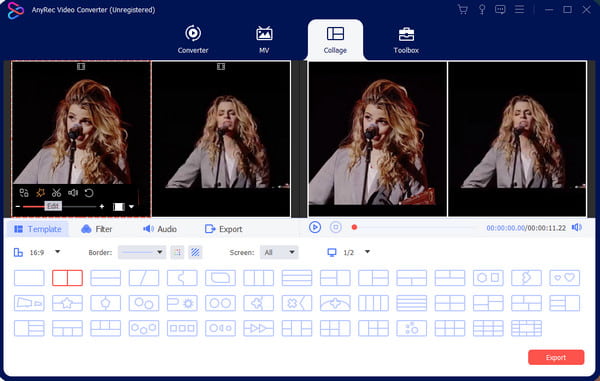Click the AnyRec app logo
The height and width of the screenshot is (381, 600).
pyautogui.click(x=15, y=10)
